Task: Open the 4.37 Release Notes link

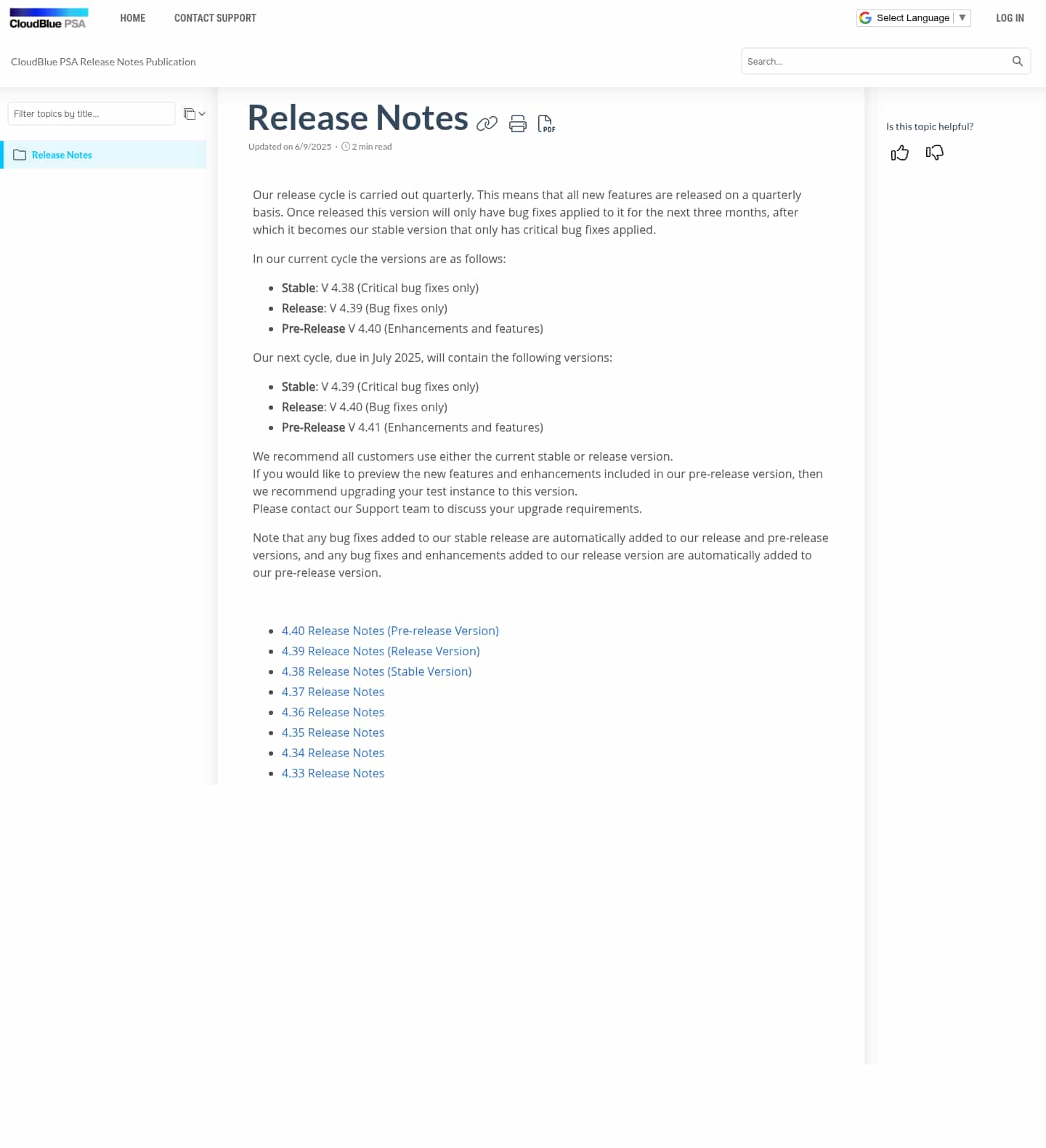Action: click(333, 692)
